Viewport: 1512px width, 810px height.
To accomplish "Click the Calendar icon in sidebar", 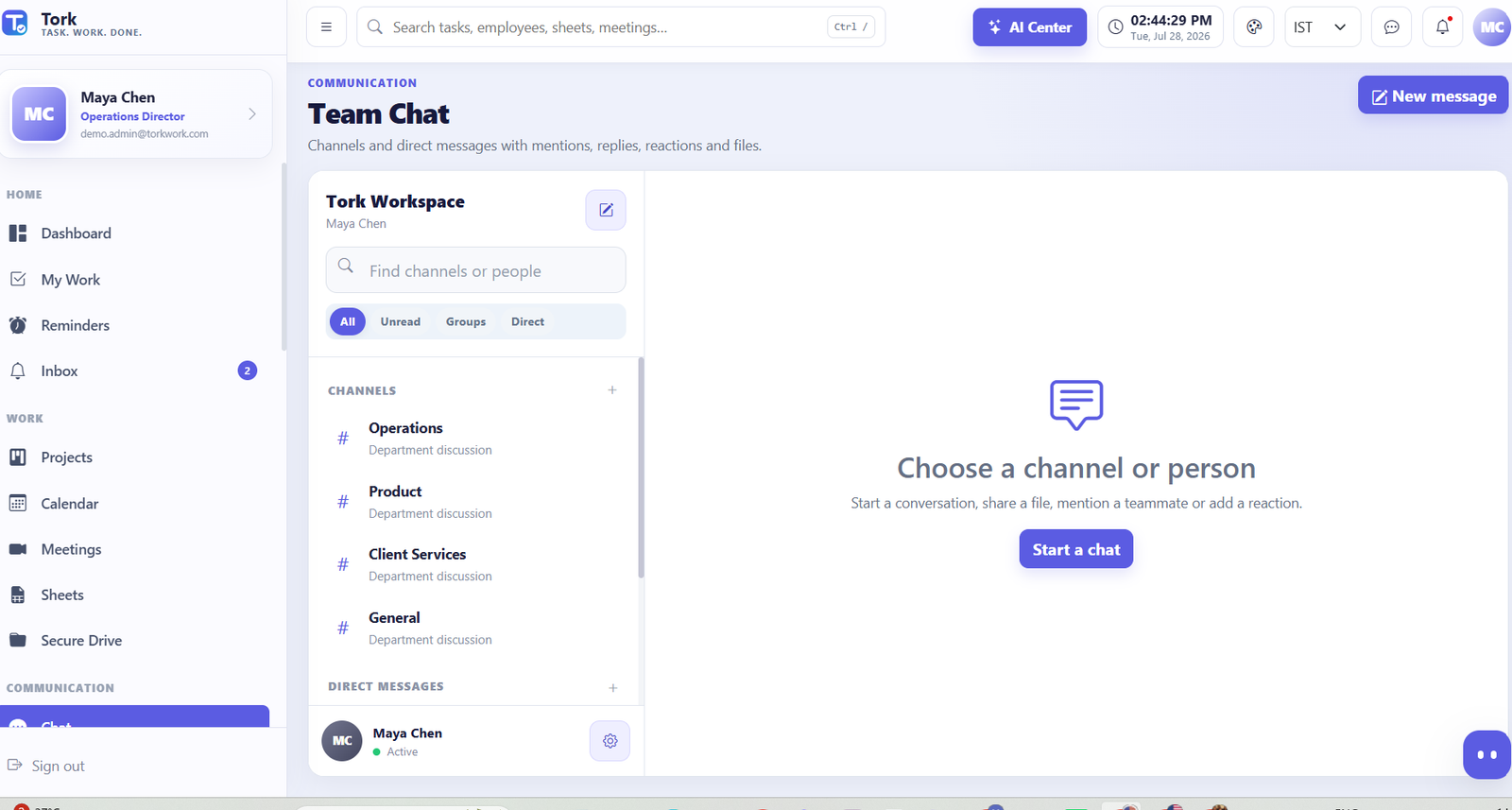I will 18,503.
